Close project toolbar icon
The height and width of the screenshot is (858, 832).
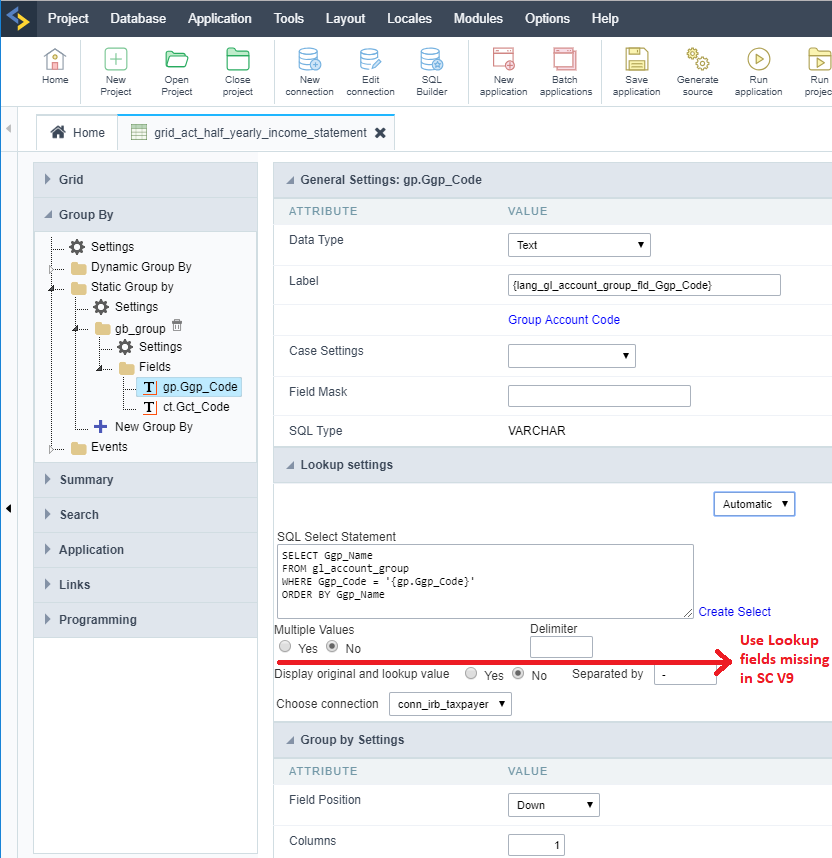click(238, 72)
